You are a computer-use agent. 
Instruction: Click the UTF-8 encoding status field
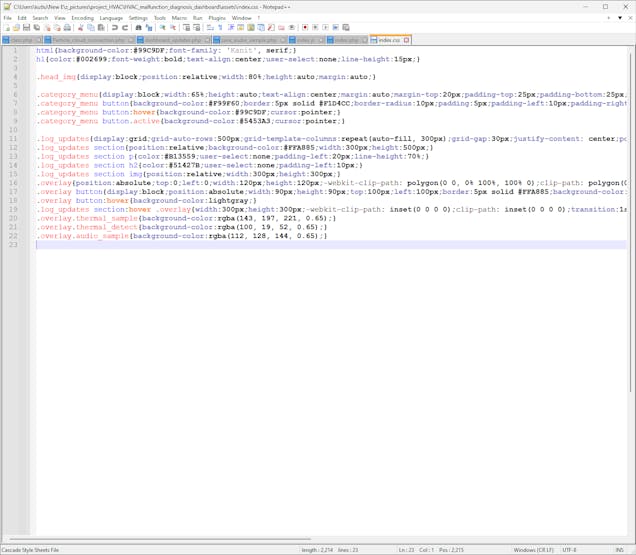point(568,549)
